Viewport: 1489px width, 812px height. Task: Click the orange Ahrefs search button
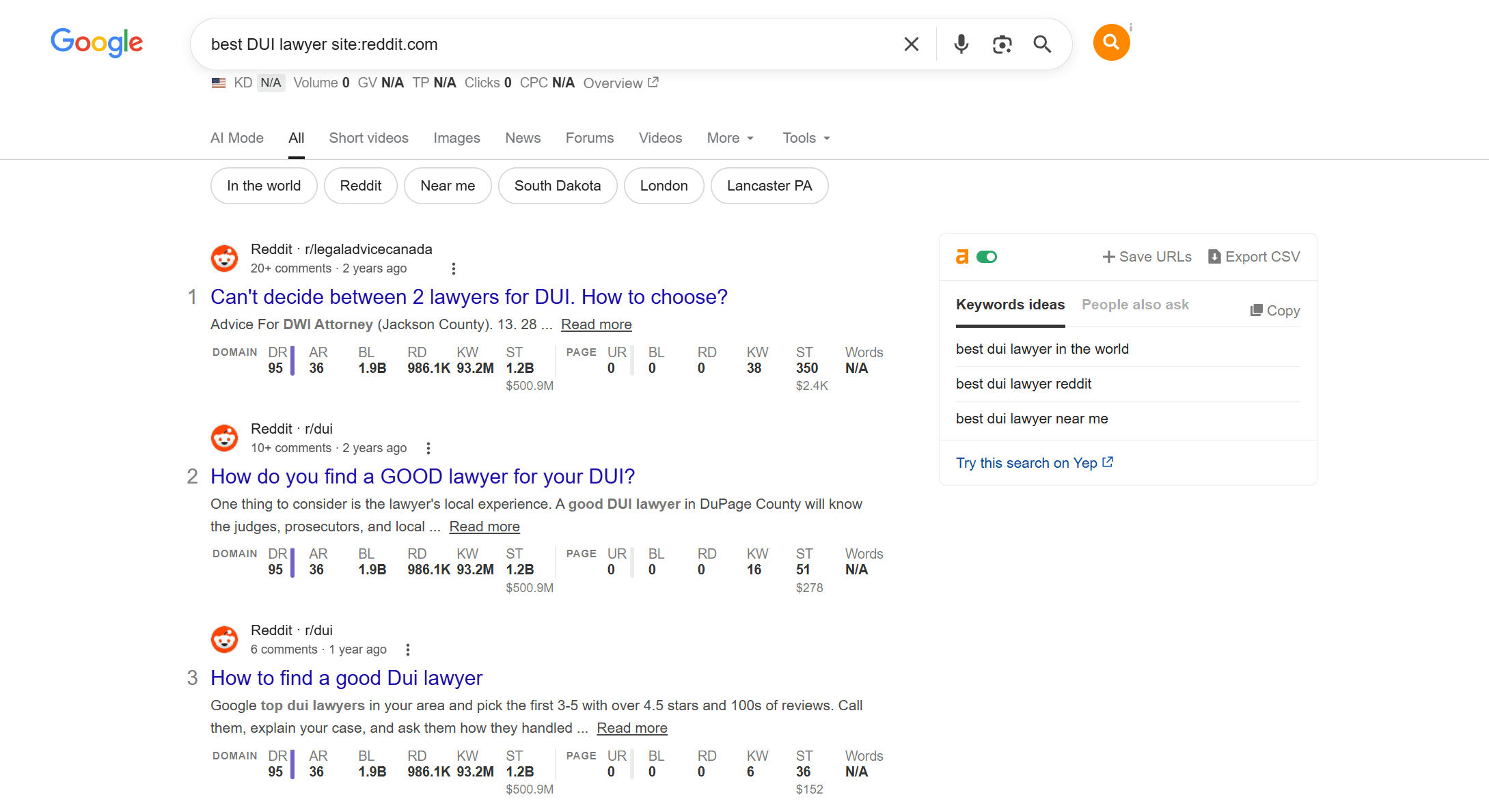[1111, 42]
